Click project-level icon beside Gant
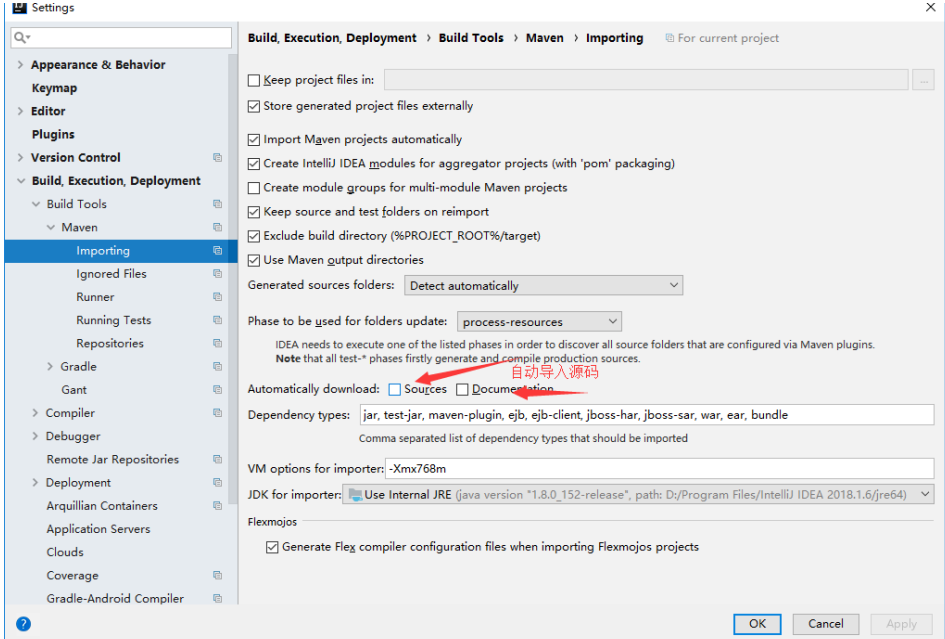Viewport: 945px width, 639px height. click(218, 389)
